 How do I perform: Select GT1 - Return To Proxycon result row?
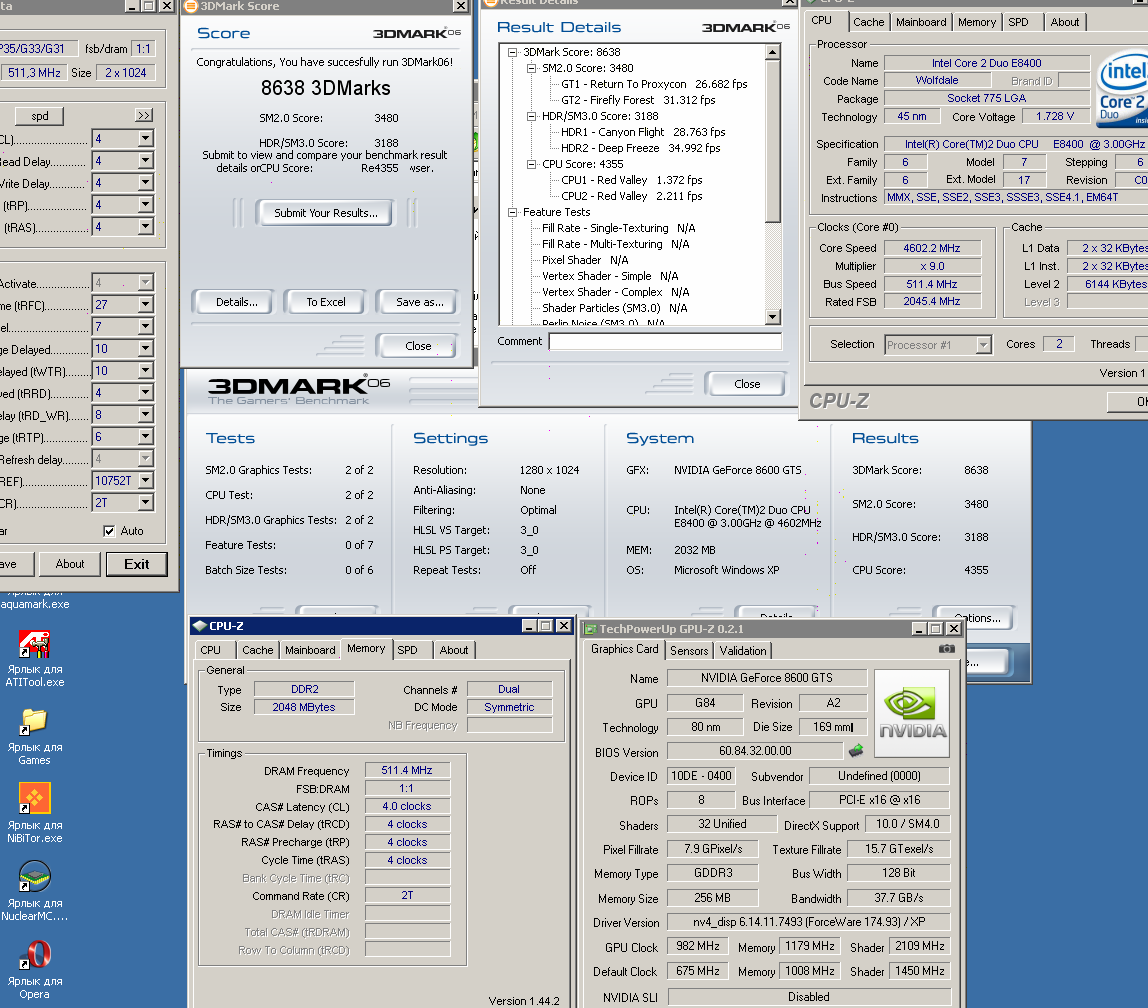pos(654,84)
